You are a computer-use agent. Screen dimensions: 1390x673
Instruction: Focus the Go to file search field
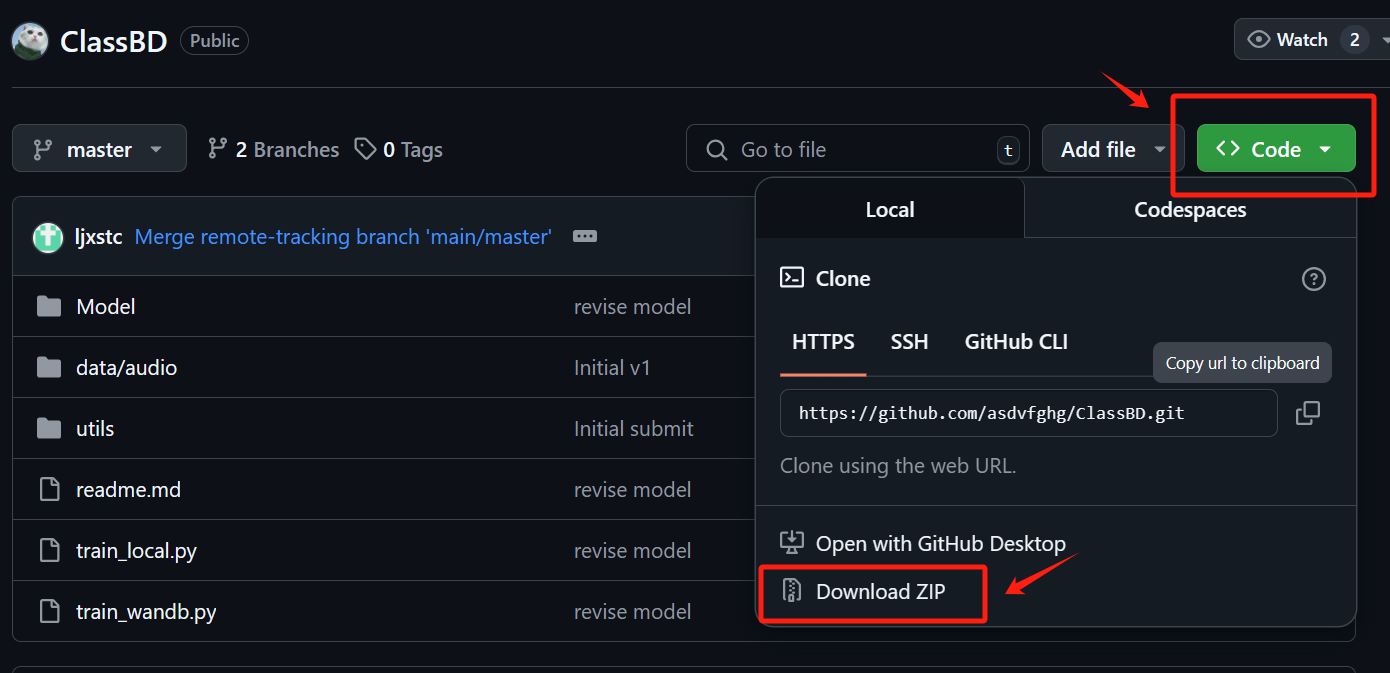(x=858, y=149)
